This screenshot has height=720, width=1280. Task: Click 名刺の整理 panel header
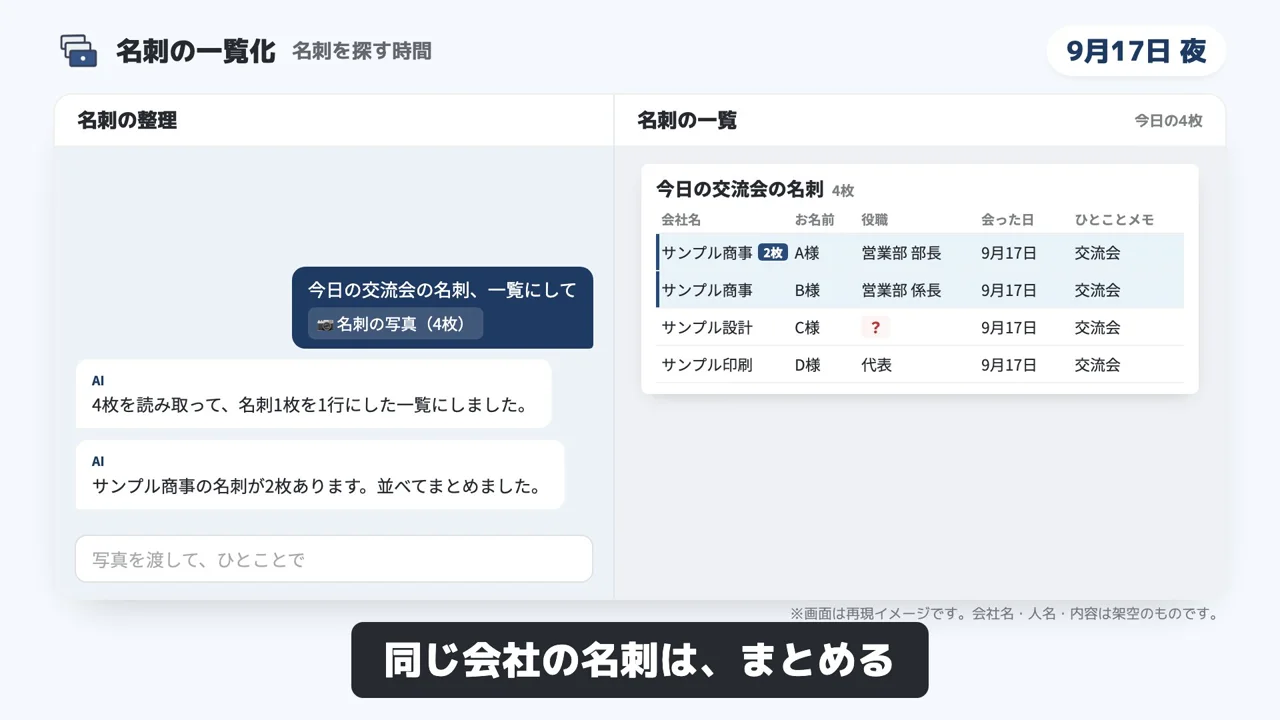click(x=127, y=120)
